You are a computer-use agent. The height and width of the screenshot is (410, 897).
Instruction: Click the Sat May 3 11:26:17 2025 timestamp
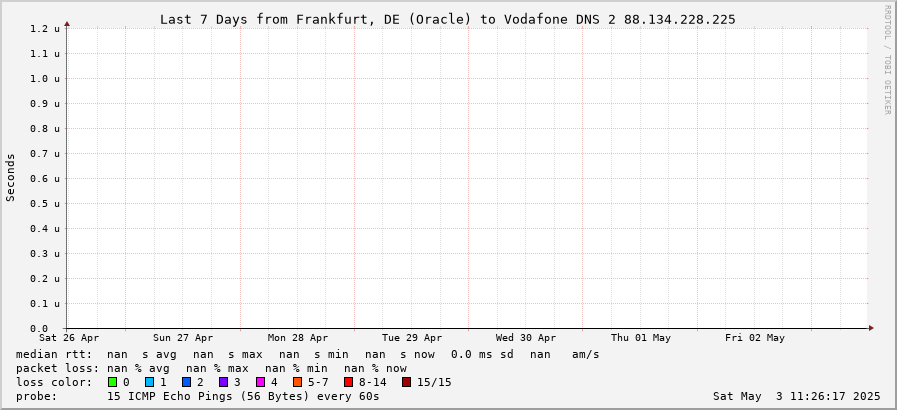point(796,396)
